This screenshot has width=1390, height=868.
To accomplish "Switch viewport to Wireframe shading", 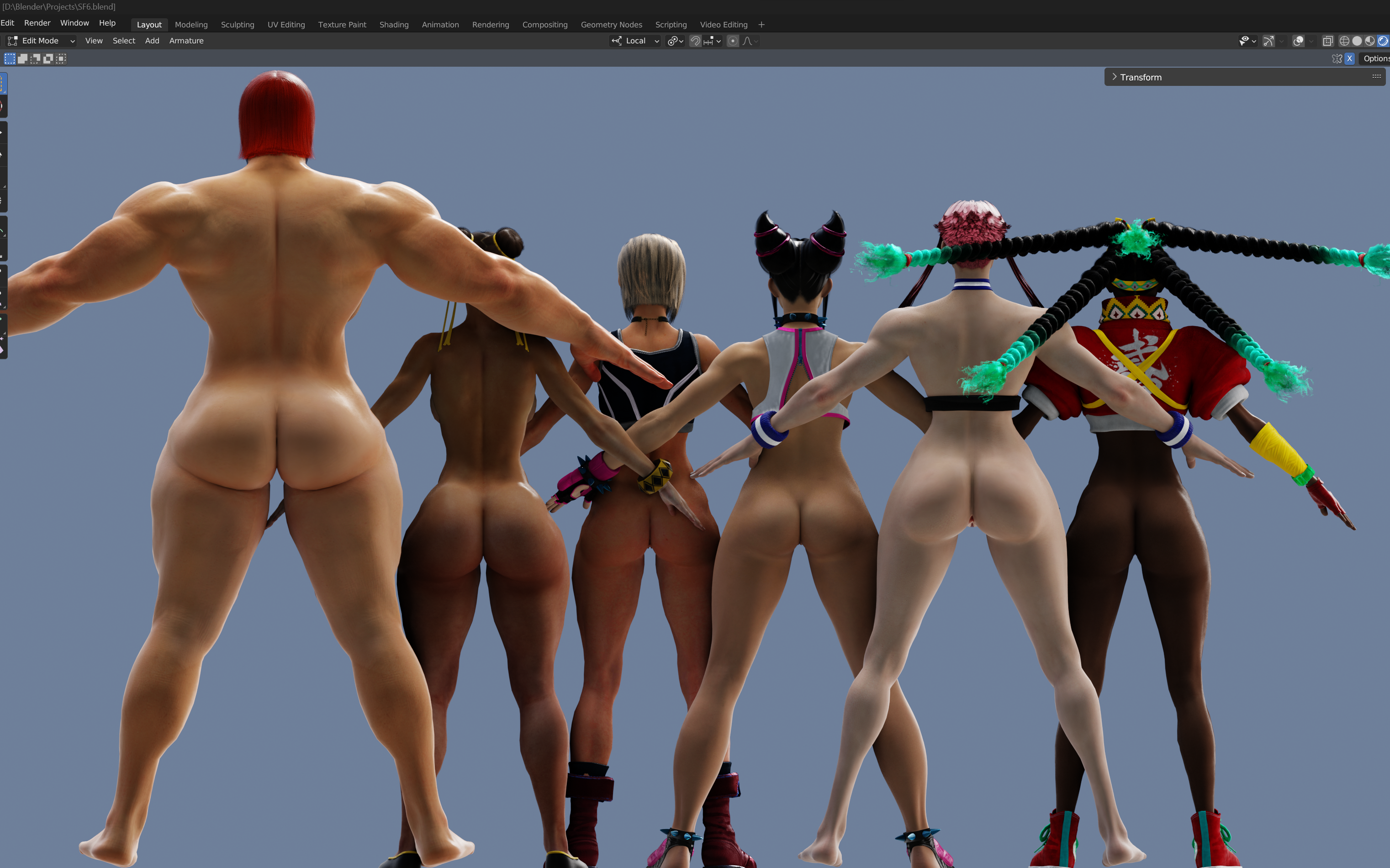I will pos(1344,41).
